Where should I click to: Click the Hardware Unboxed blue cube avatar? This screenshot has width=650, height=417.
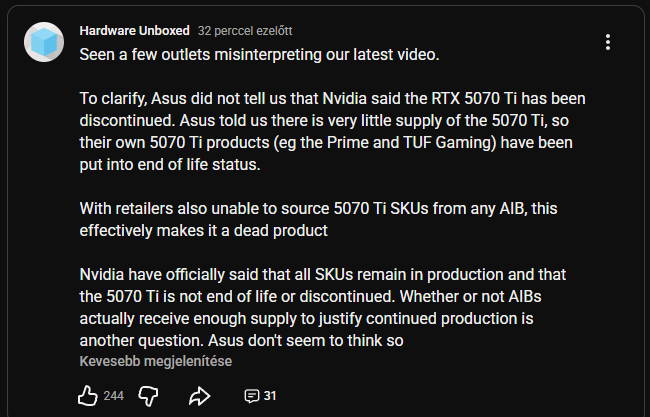(44, 43)
